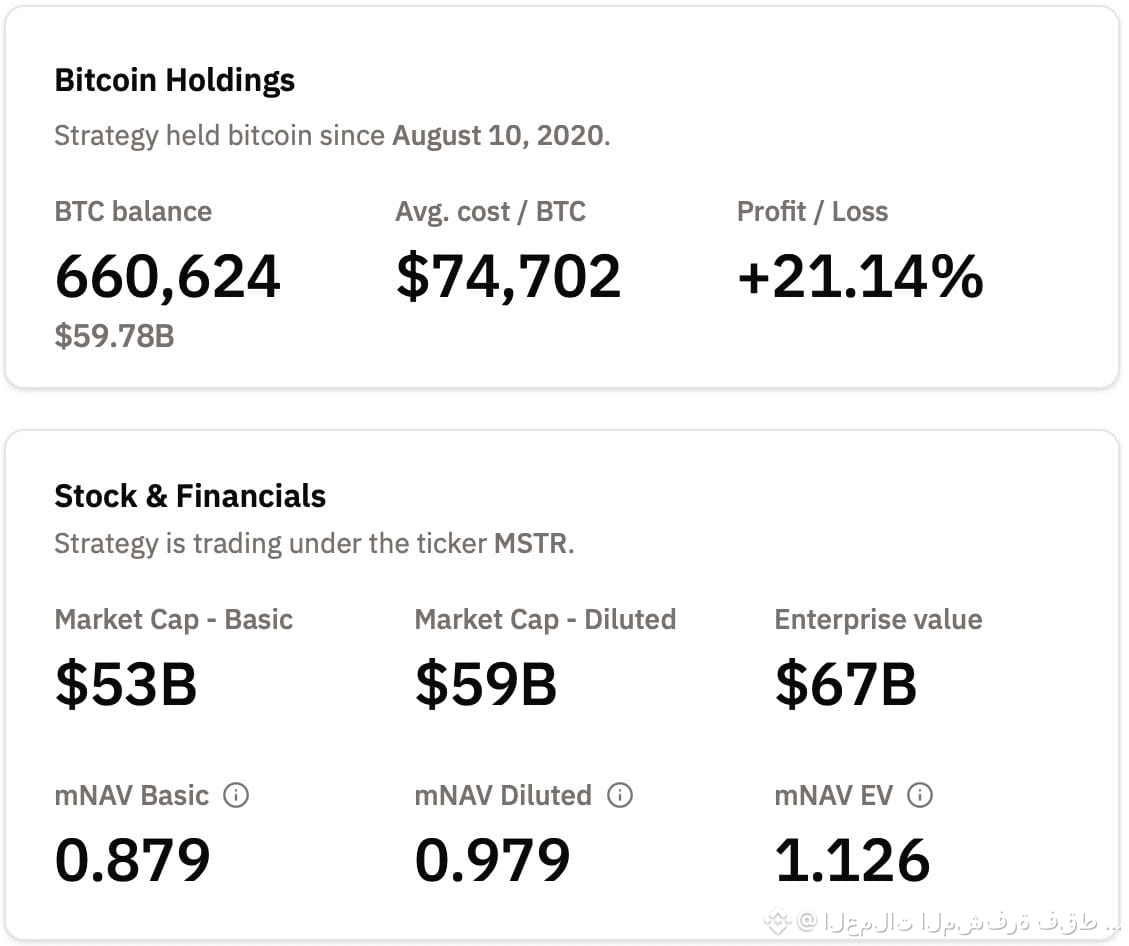Open the mNAV EV info tooltip icon
Viewport: 1129px width, 946px height.
coord(918,795)
